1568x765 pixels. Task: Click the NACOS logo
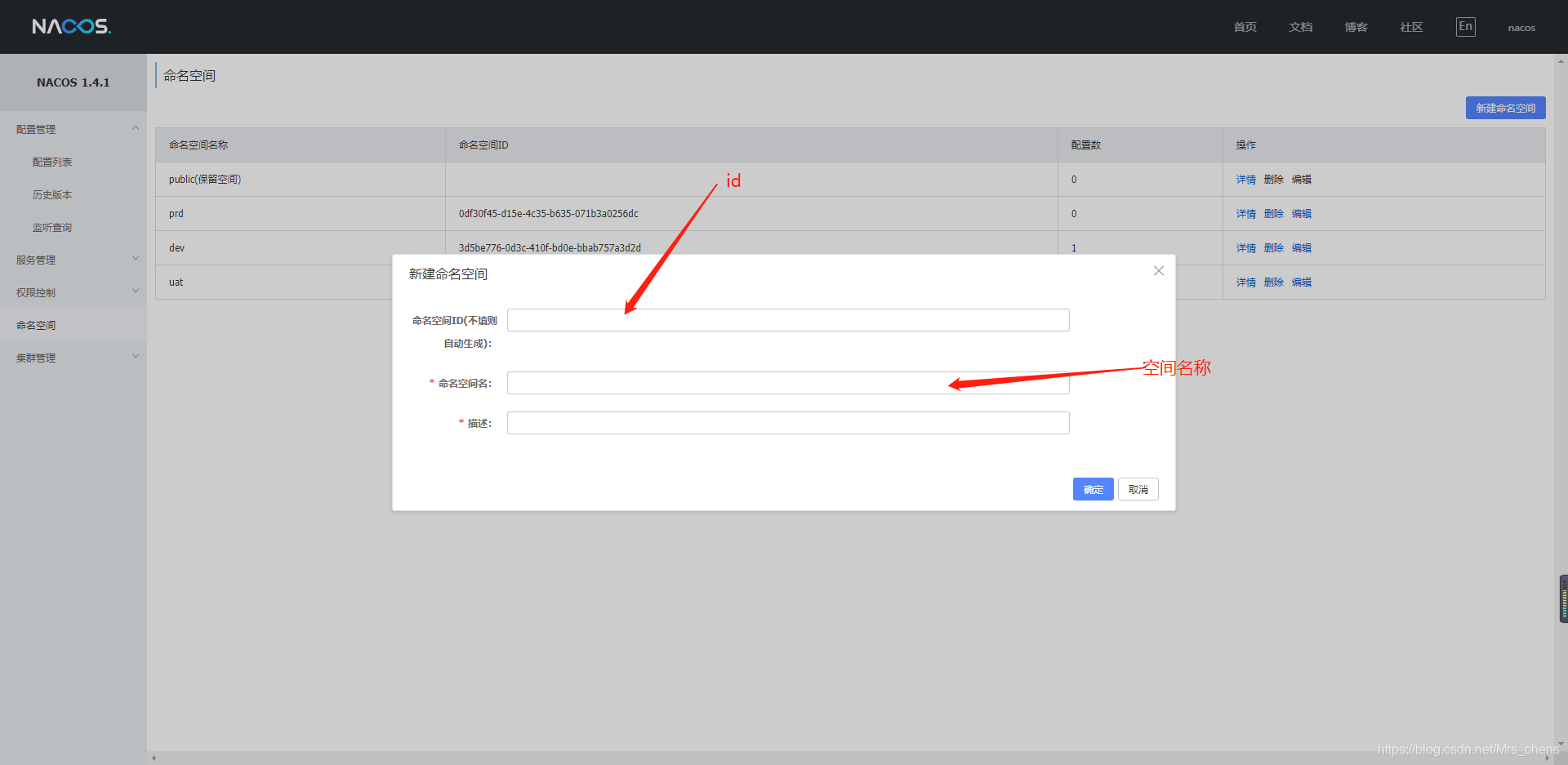point(71,26)
